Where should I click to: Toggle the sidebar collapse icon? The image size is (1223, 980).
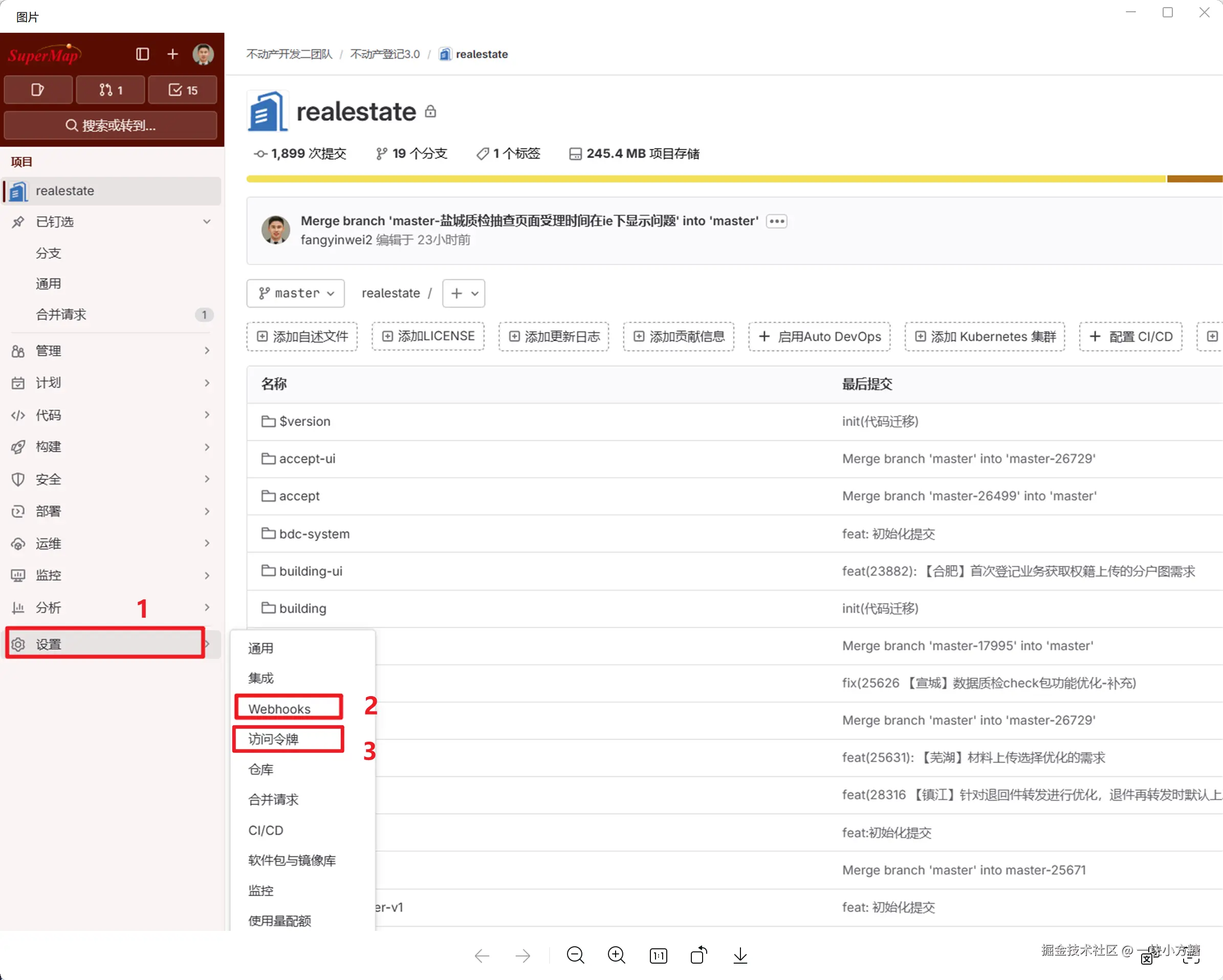click(142, 54)
